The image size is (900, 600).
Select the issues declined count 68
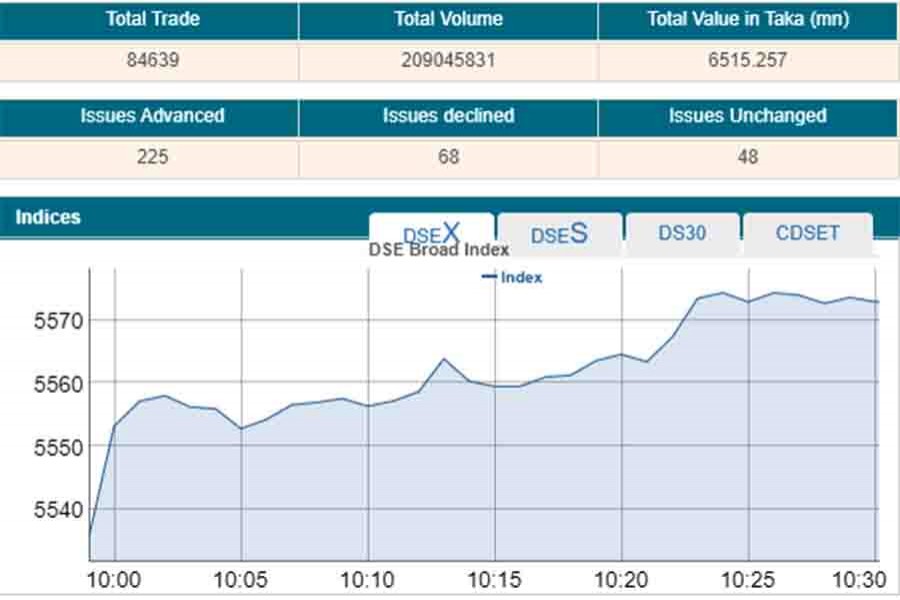(448, 157)
